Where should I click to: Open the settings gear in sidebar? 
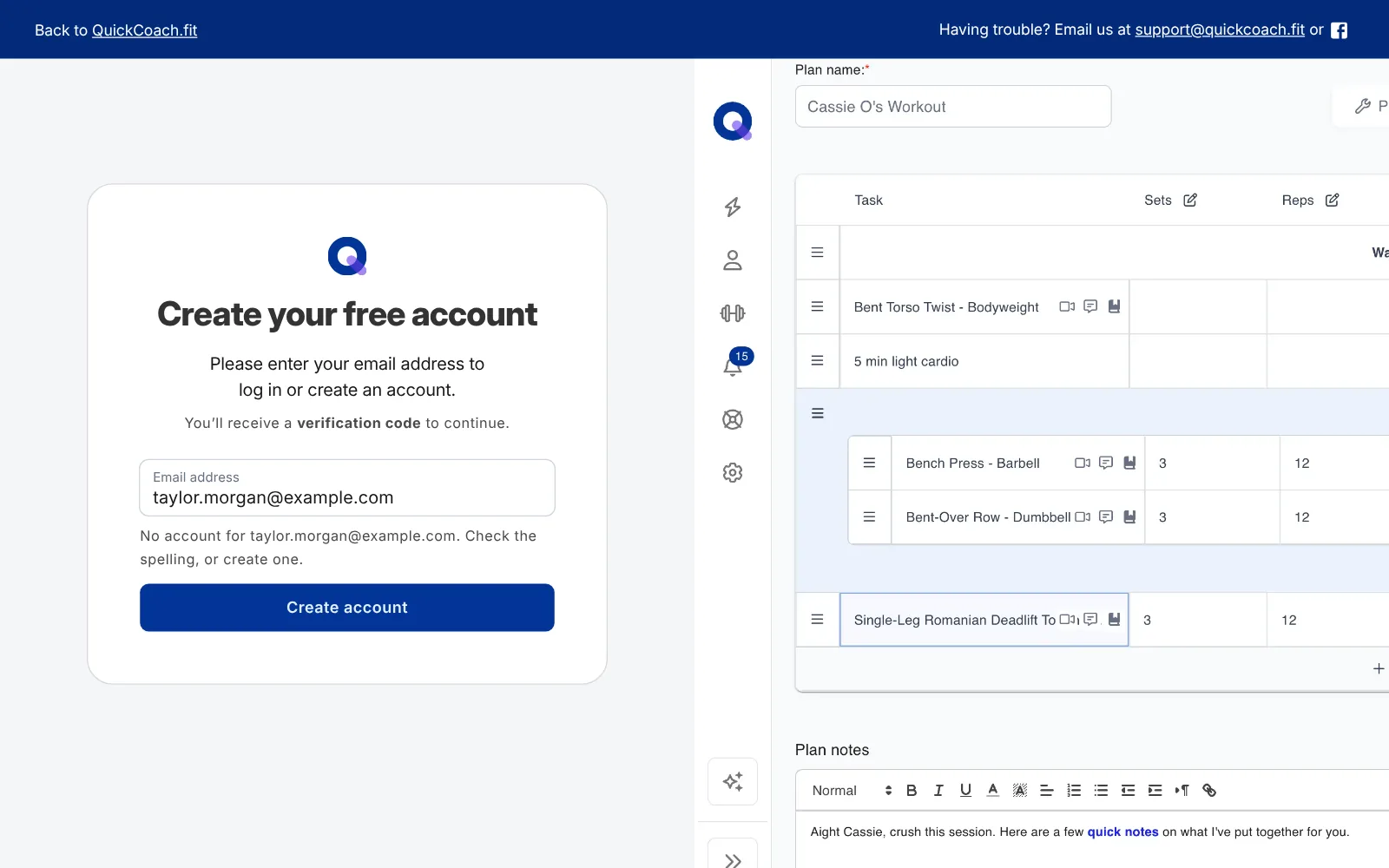[733, 472]
